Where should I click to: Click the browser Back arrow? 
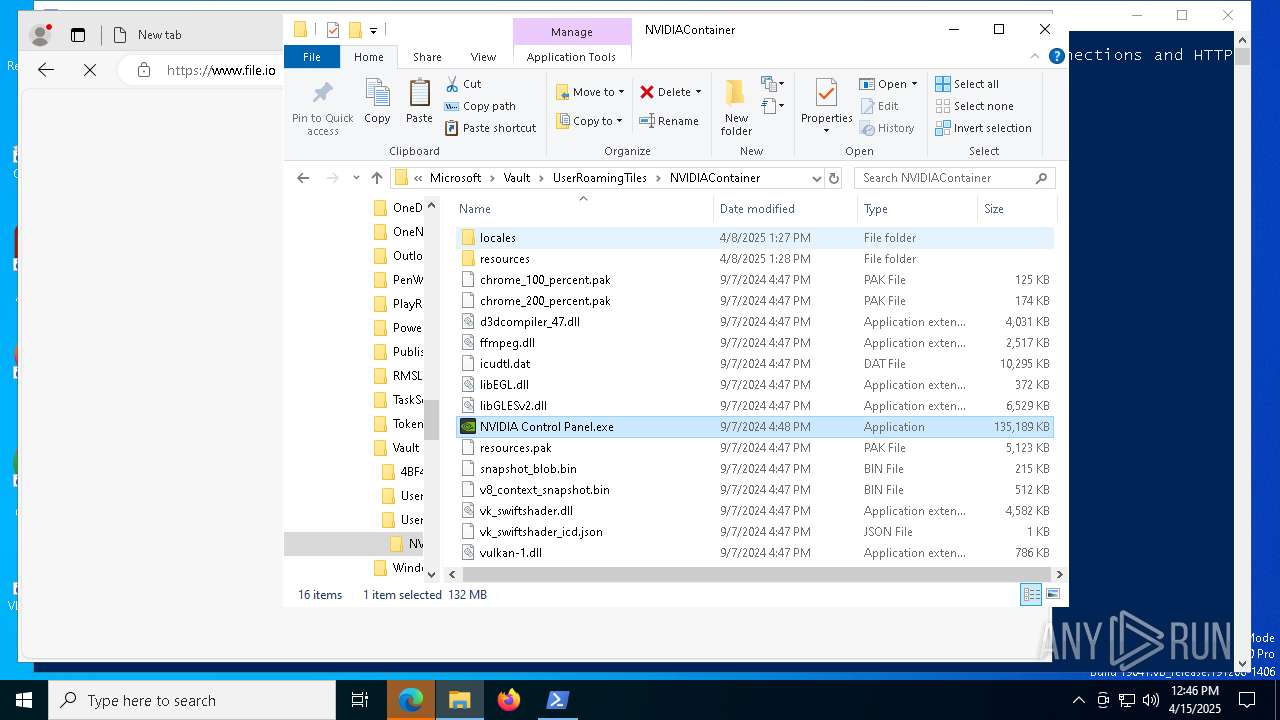(46, 70)
